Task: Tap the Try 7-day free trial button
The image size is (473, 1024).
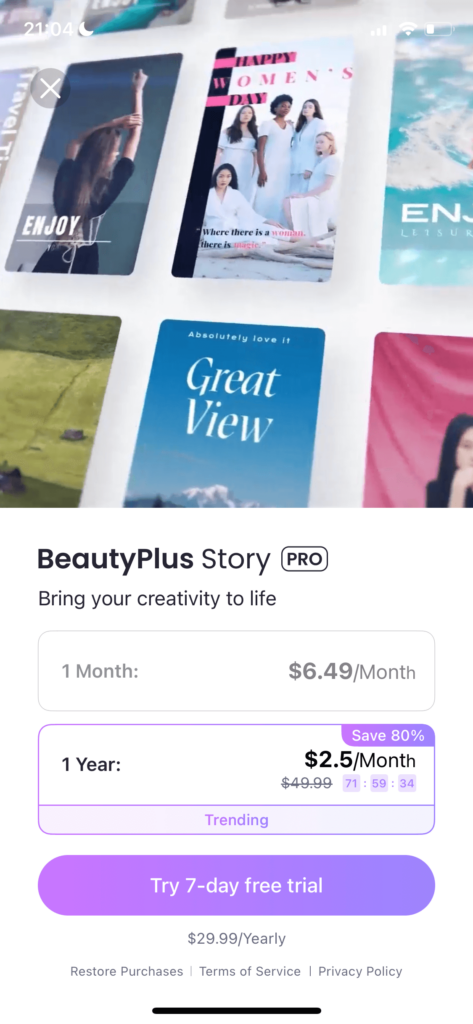Action: point(236,886)
